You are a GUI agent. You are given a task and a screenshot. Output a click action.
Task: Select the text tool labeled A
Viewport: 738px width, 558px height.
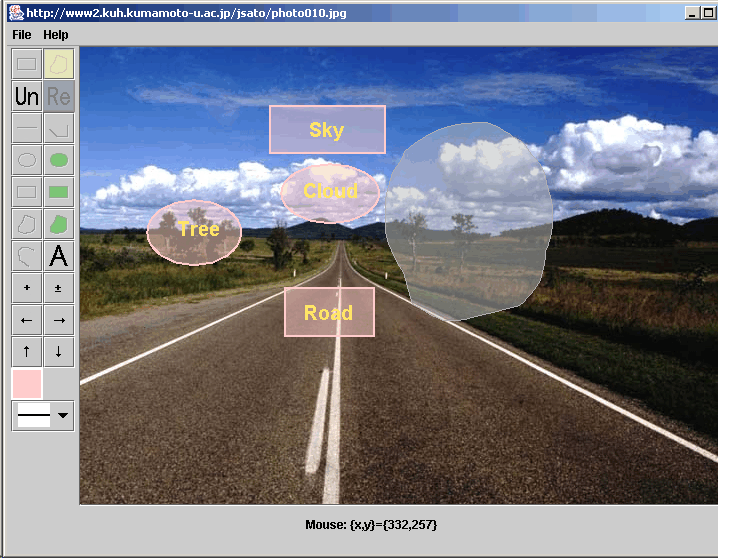[59, 256]
